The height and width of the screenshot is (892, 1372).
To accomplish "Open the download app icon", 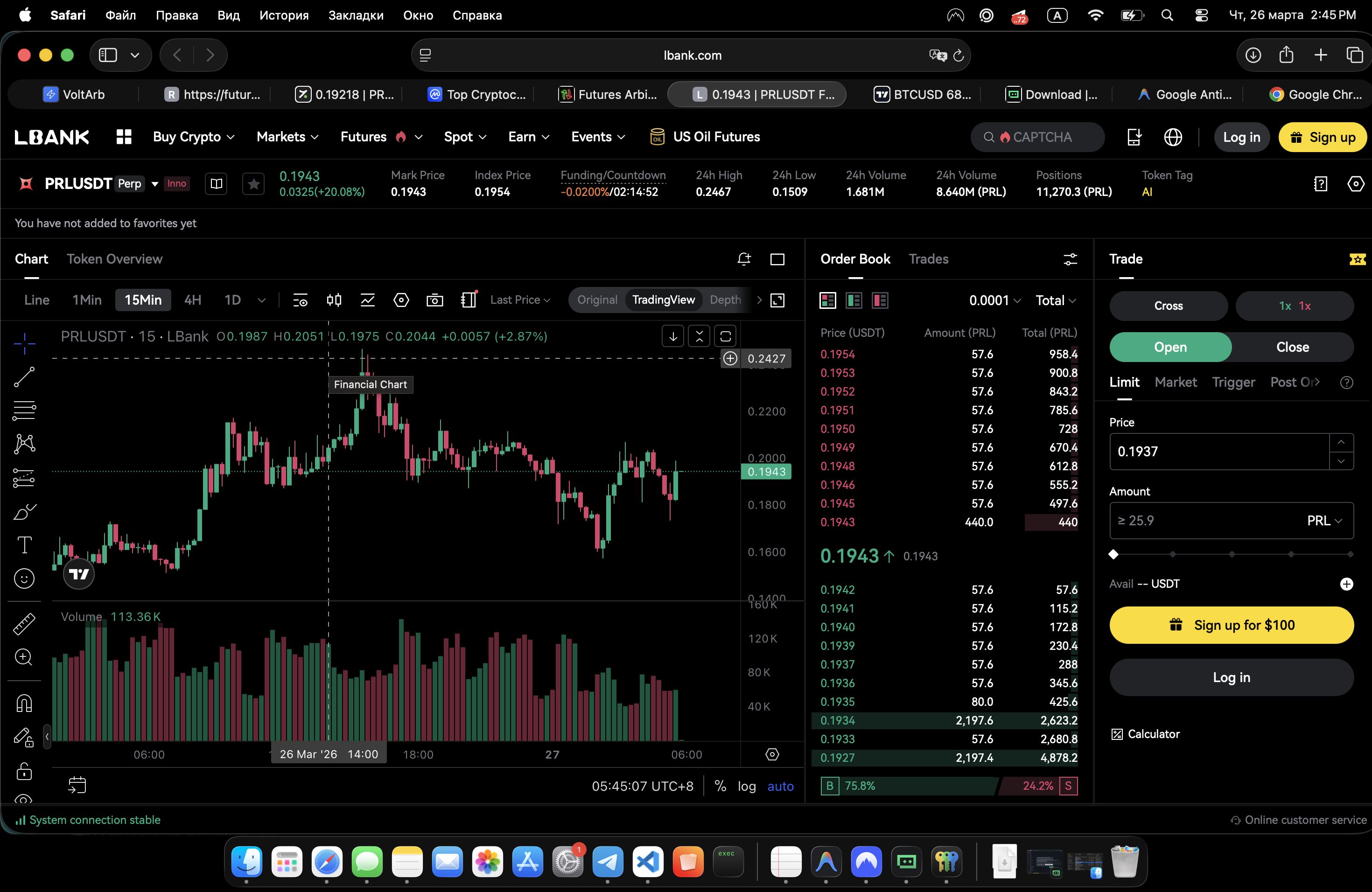I will click(x=1134, y=137).
